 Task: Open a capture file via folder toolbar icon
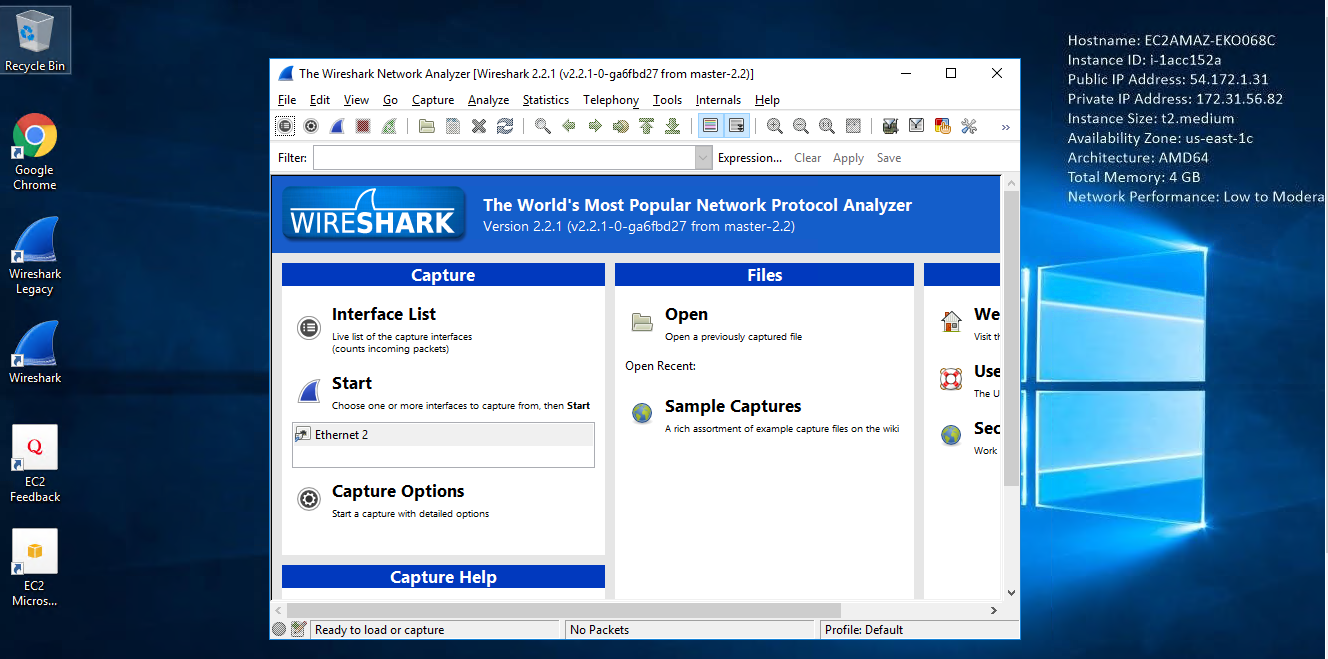click(427, 126)
